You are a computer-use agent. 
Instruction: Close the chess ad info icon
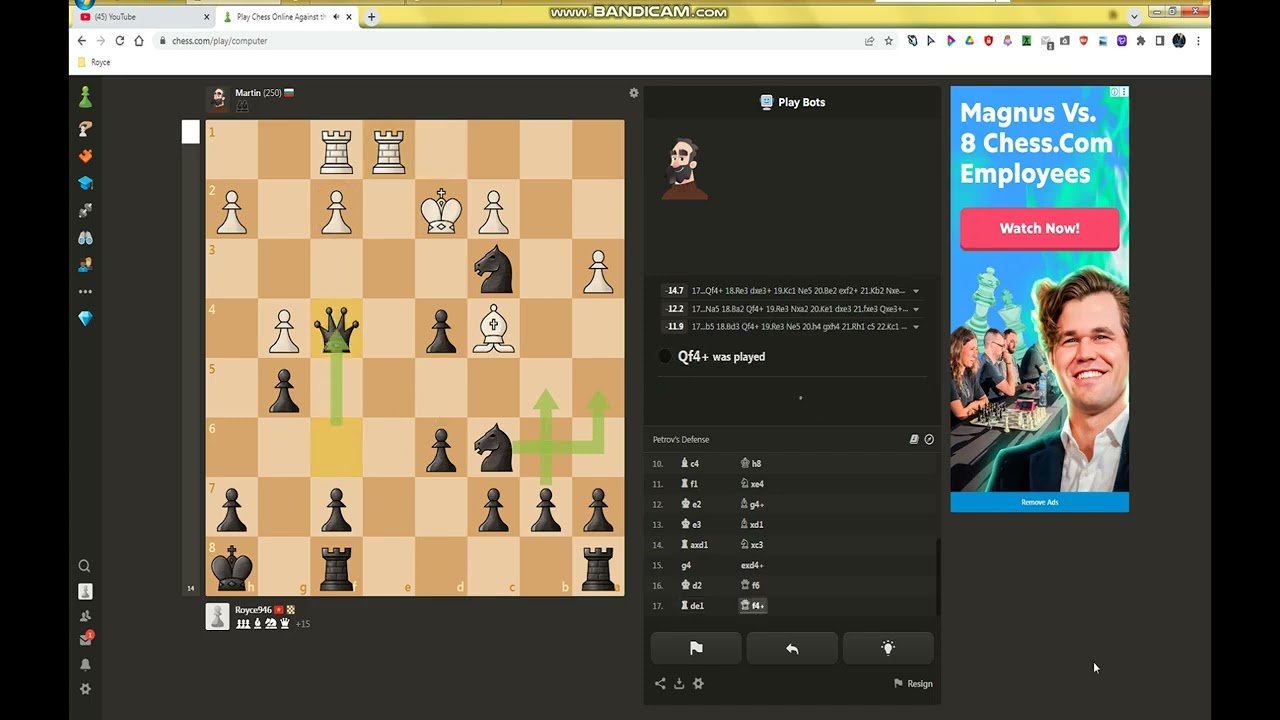pos(1115,92)
